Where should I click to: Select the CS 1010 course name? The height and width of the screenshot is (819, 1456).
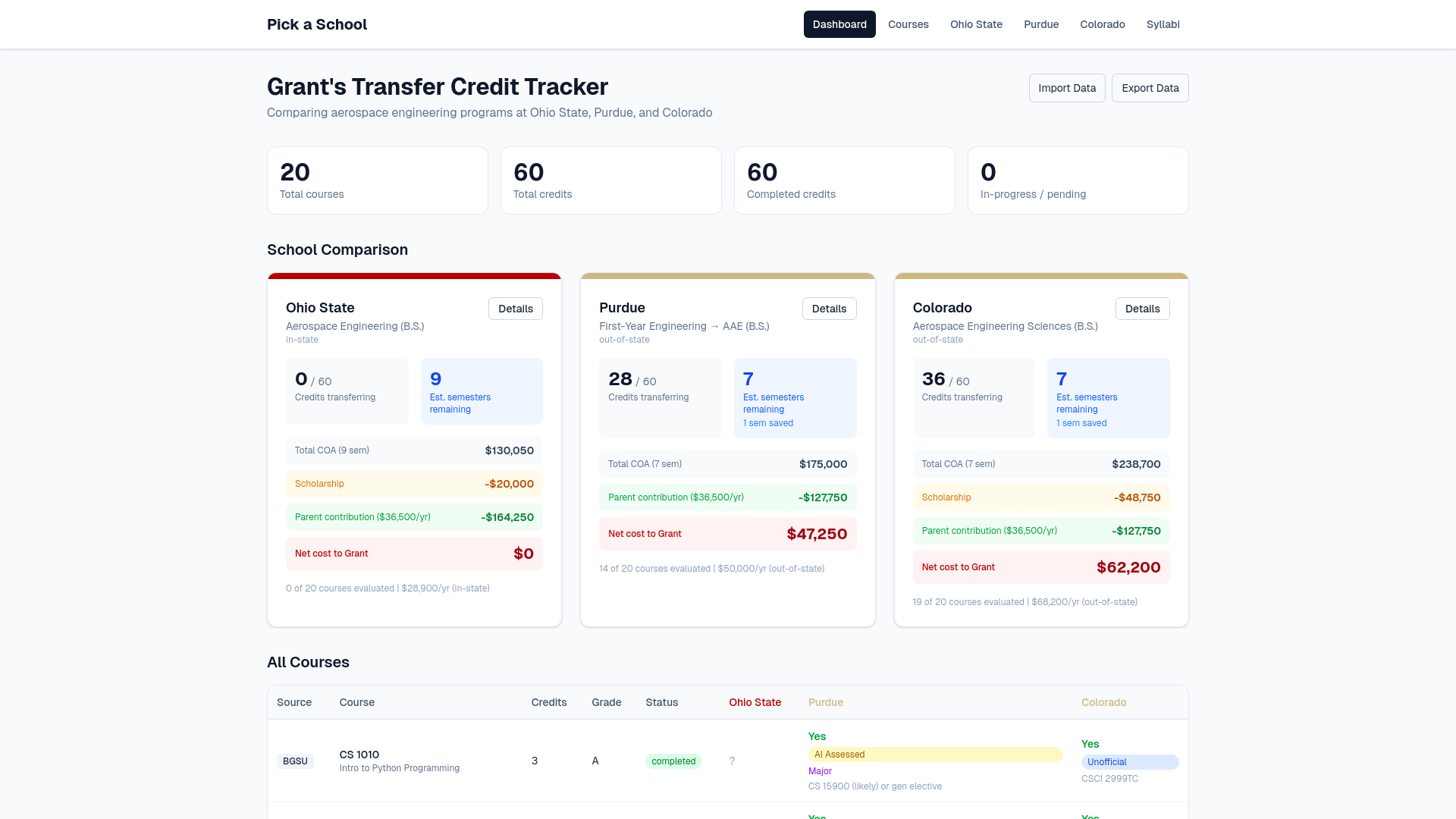click(x=359, y=755)
